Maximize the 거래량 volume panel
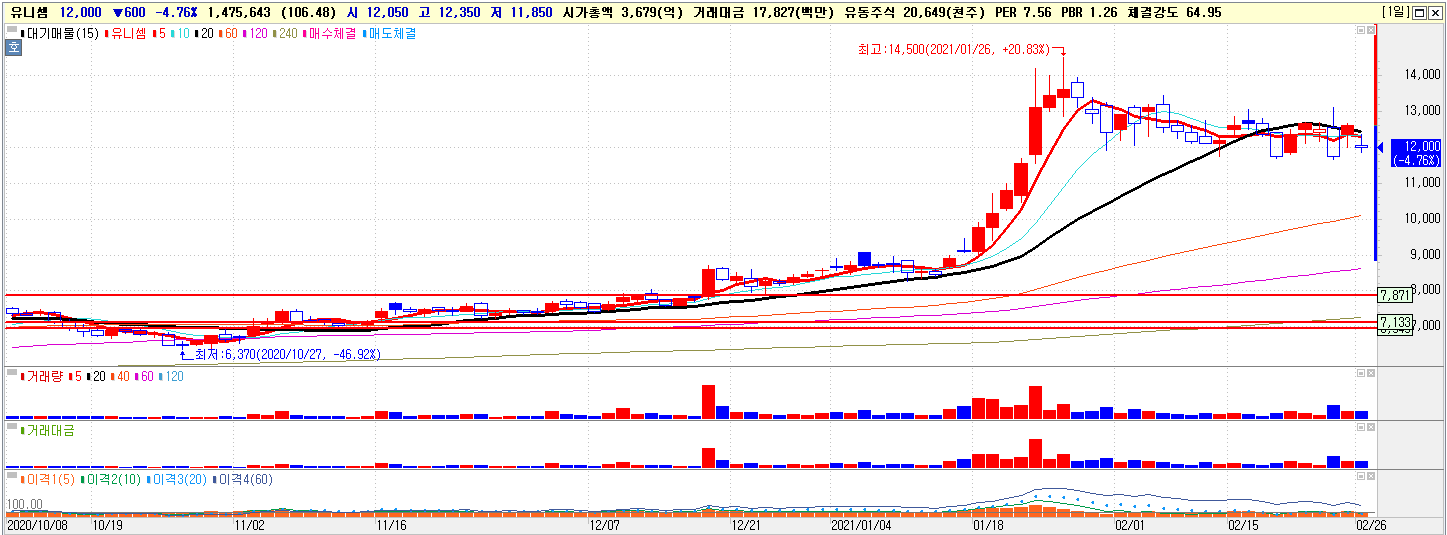The image size is (1447, 535). tap(1361, 373)
